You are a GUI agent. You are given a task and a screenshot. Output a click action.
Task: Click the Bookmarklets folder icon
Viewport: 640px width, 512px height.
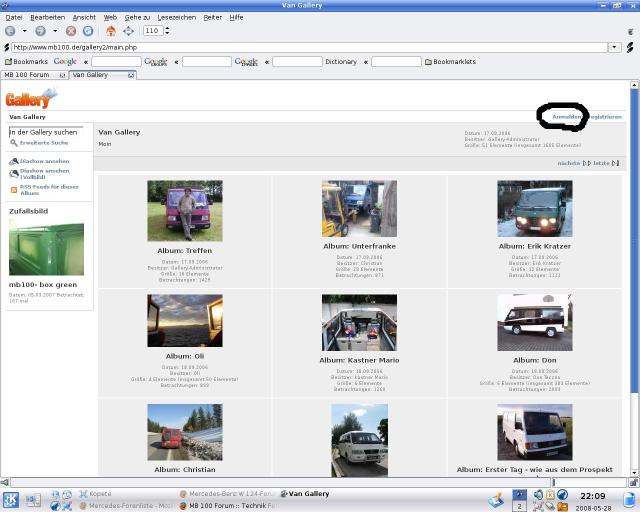pos(429,62)
